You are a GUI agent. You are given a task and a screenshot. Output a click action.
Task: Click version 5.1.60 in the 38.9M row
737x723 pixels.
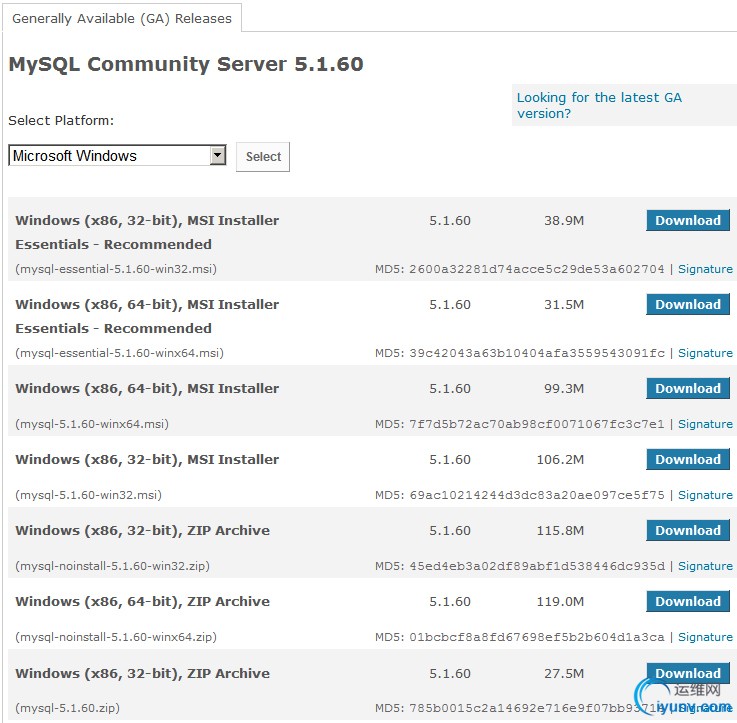click(x=450, y=220)
